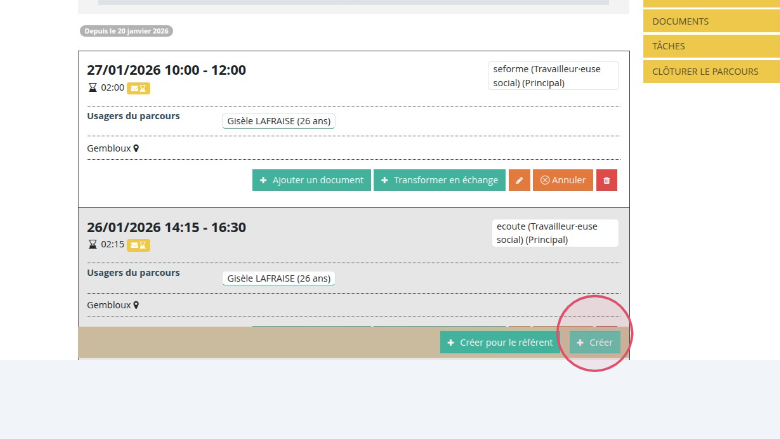Click the yellow badge under 26/01/2026 appointment
The image size is (780, 439).
point(138,245)
